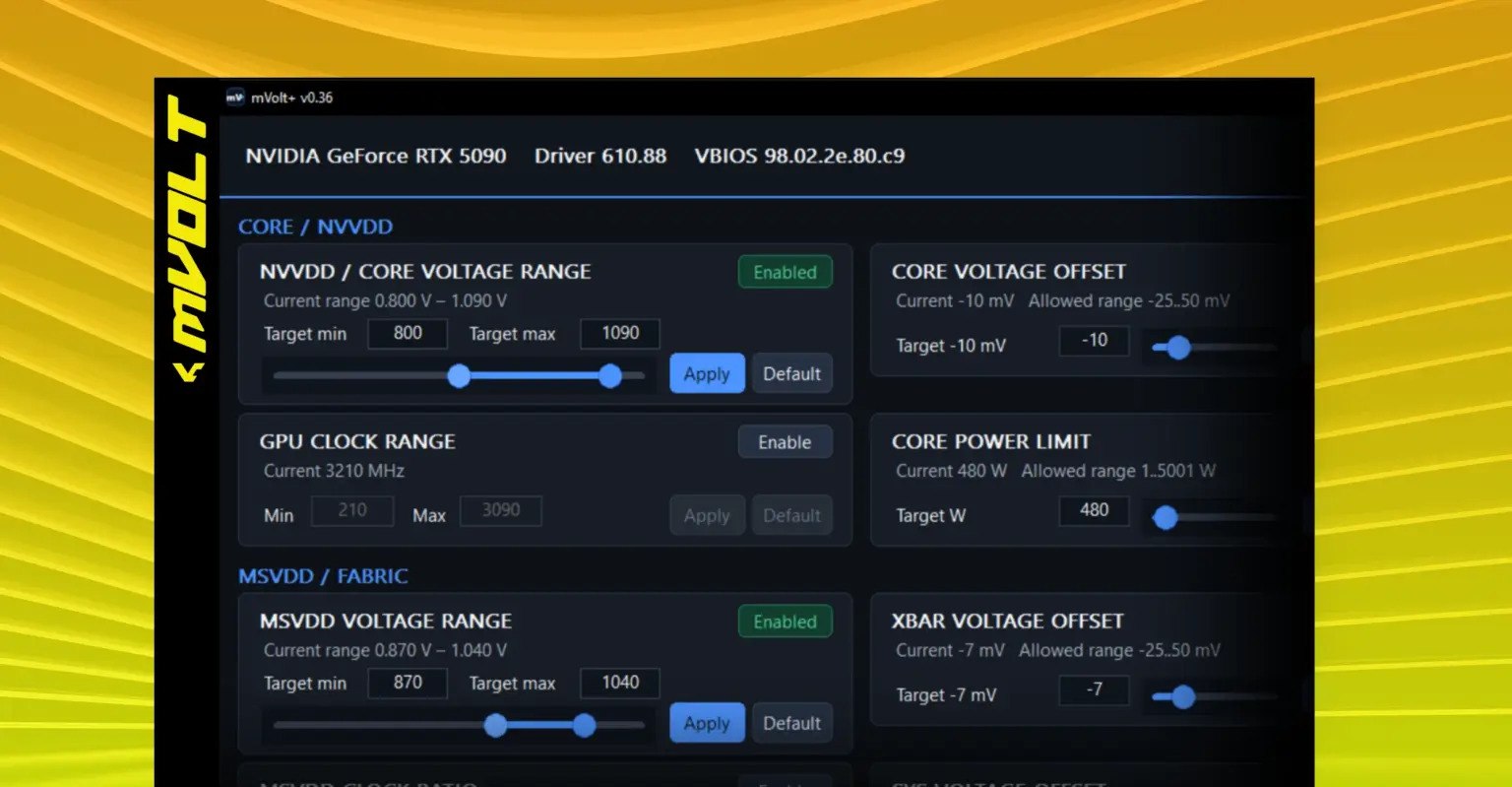1512x787 pixels.
Task: Click the MSVDD Target min field showing 870
Action: 408,683
